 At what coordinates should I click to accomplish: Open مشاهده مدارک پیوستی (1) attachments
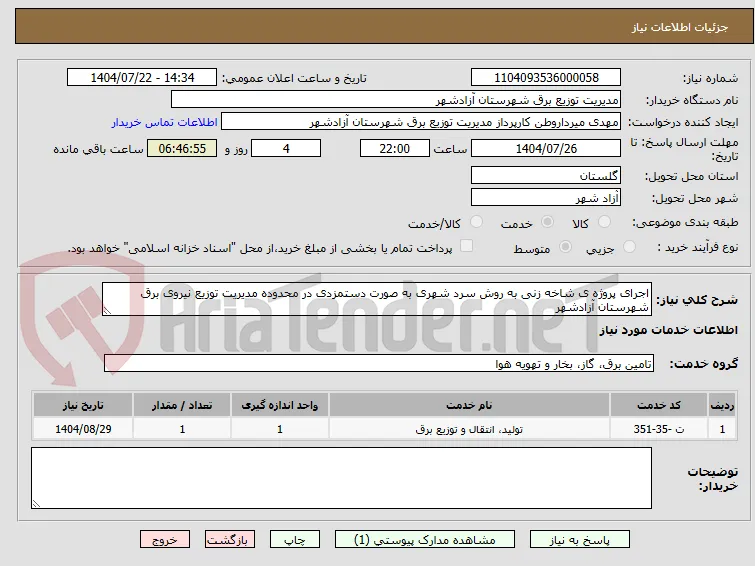[425, 540]
